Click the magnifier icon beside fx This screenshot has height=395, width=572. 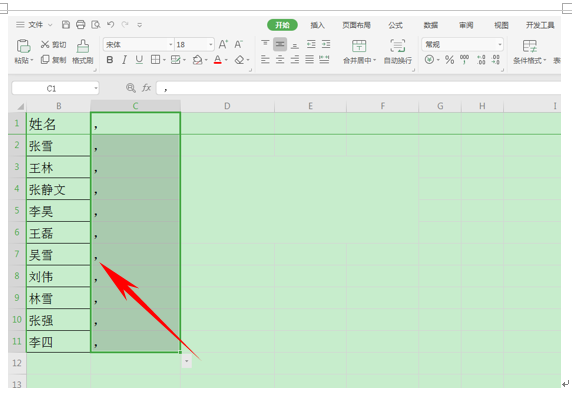131,88
